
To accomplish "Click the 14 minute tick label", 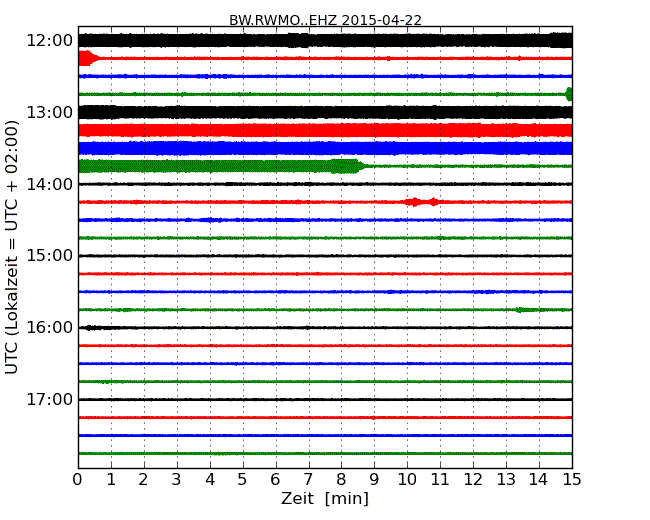I will 538,480.
